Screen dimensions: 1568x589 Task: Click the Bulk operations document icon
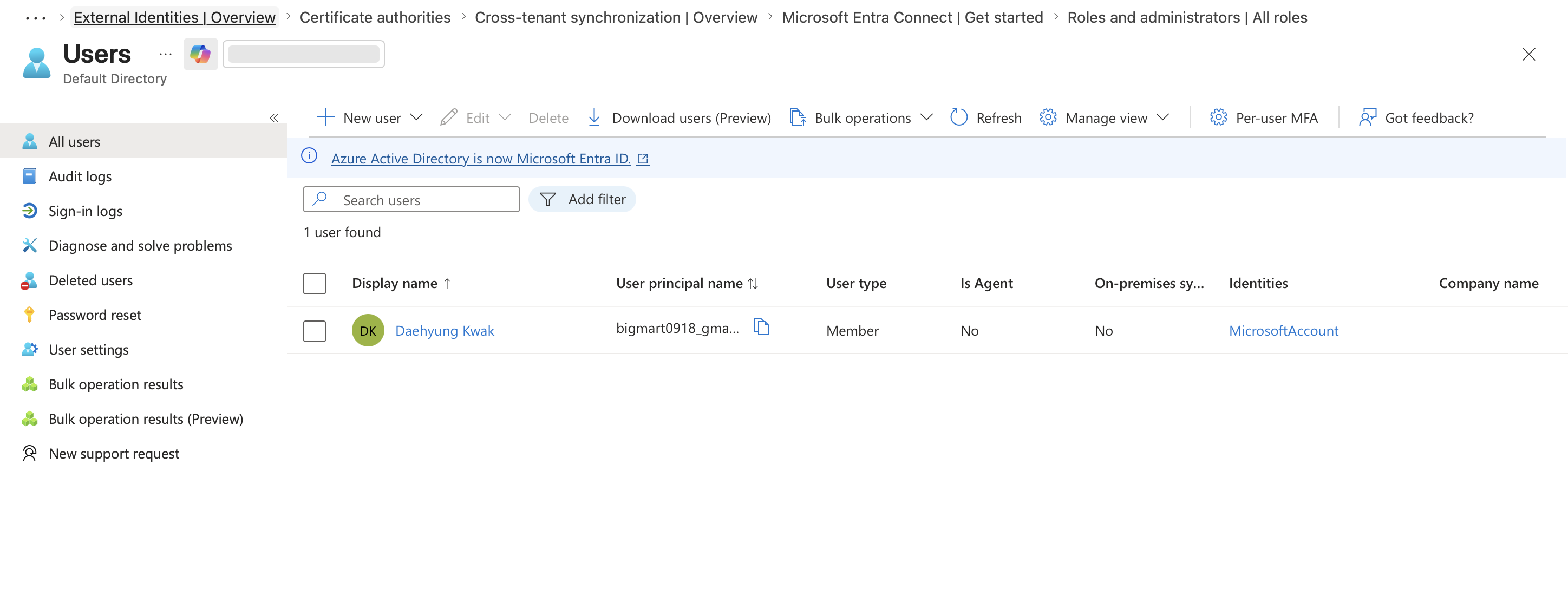(798, 117)
